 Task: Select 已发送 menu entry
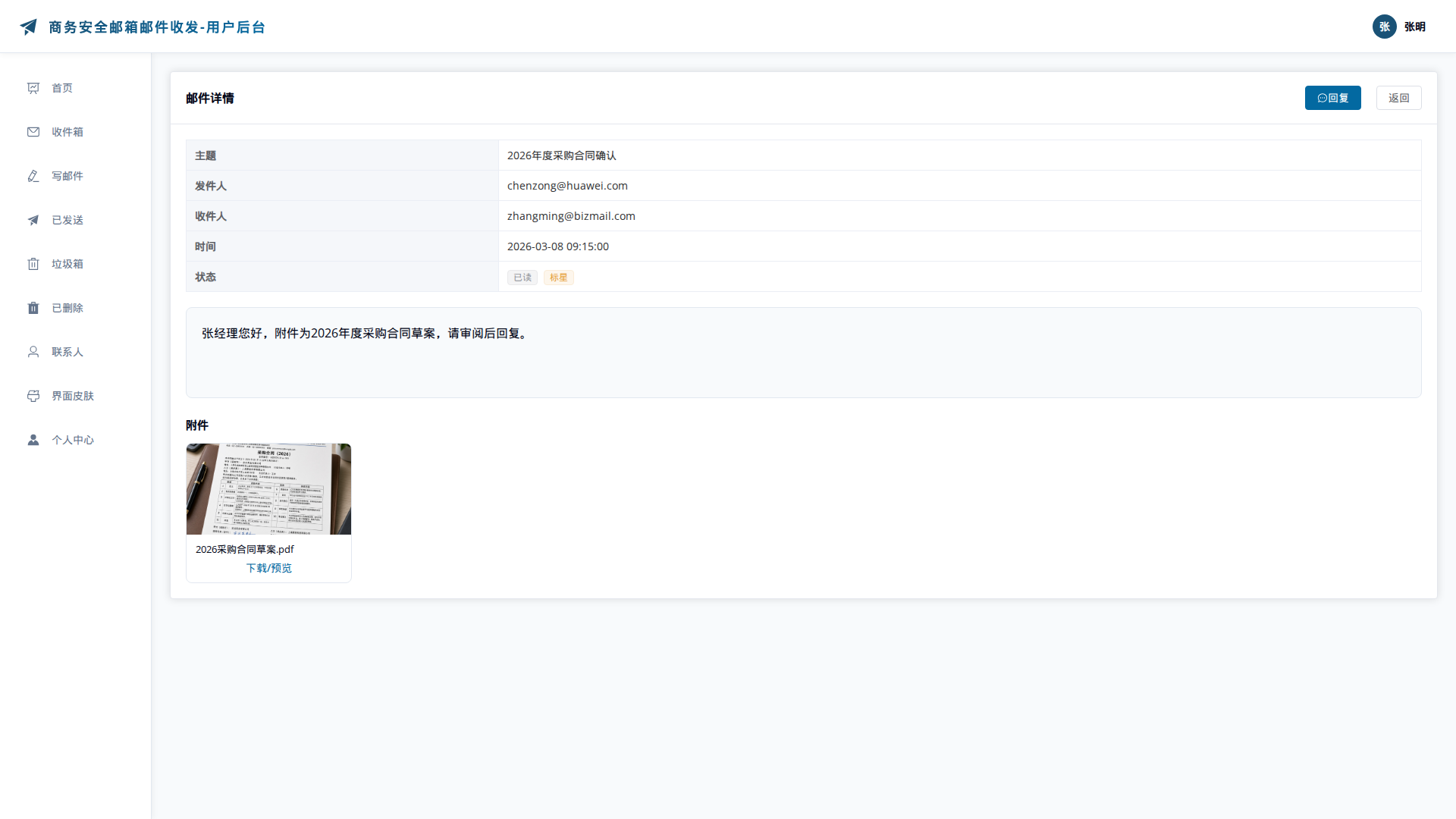click(76, 220)
